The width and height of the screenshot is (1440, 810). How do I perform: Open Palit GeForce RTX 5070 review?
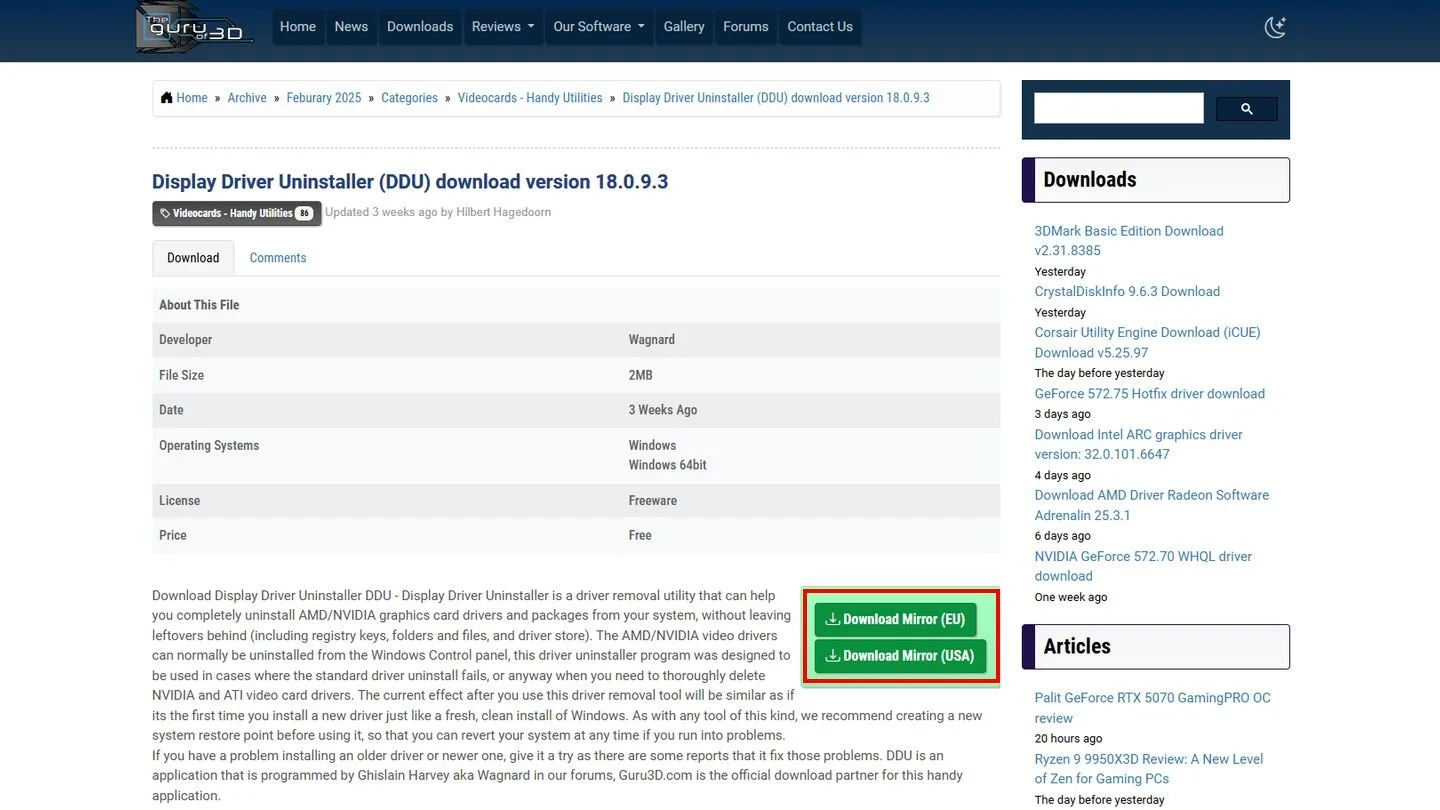coord(1153,708)
